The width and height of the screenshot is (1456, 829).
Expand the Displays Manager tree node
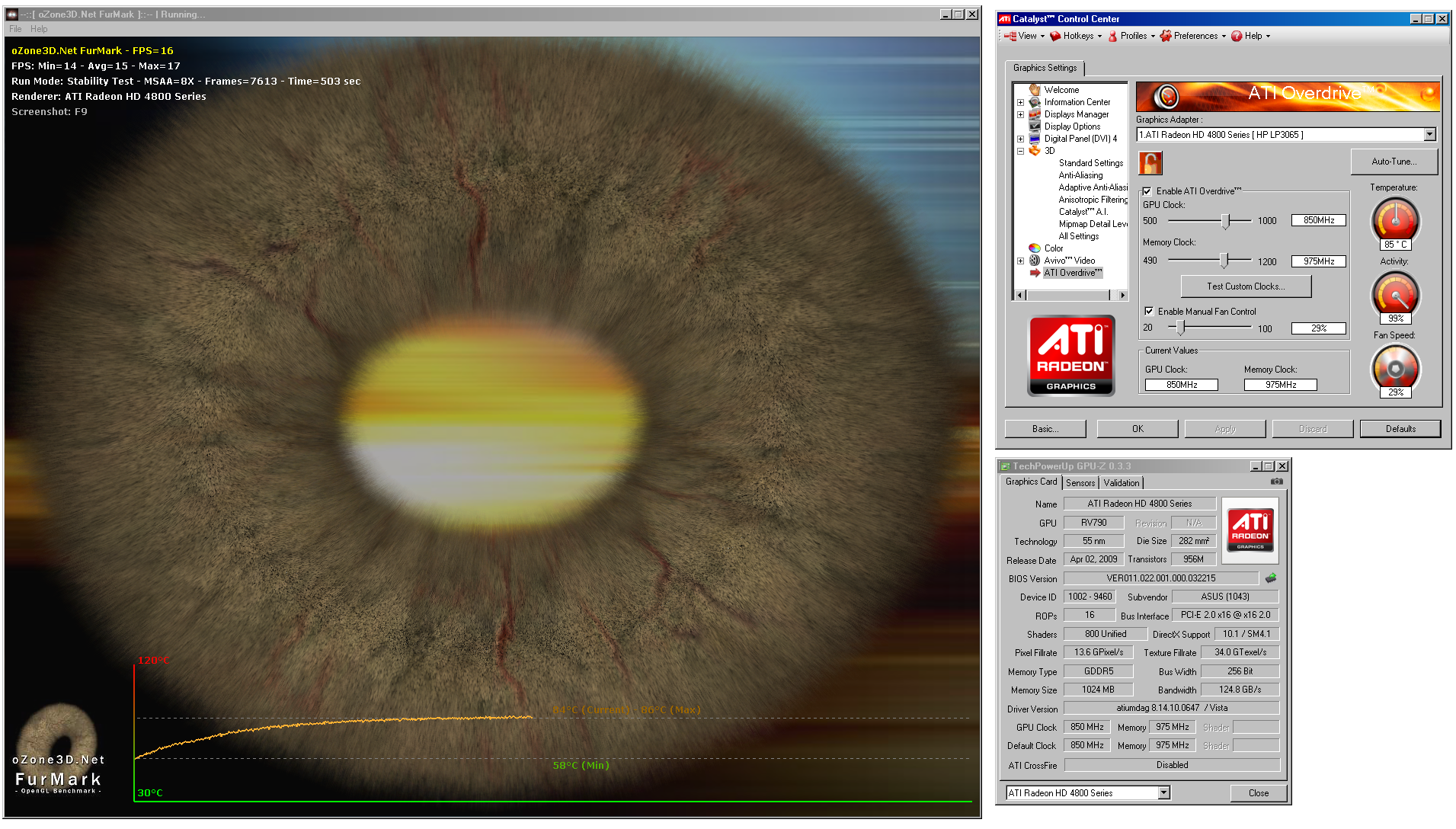pyautogui.click(x=1021, y=114)
